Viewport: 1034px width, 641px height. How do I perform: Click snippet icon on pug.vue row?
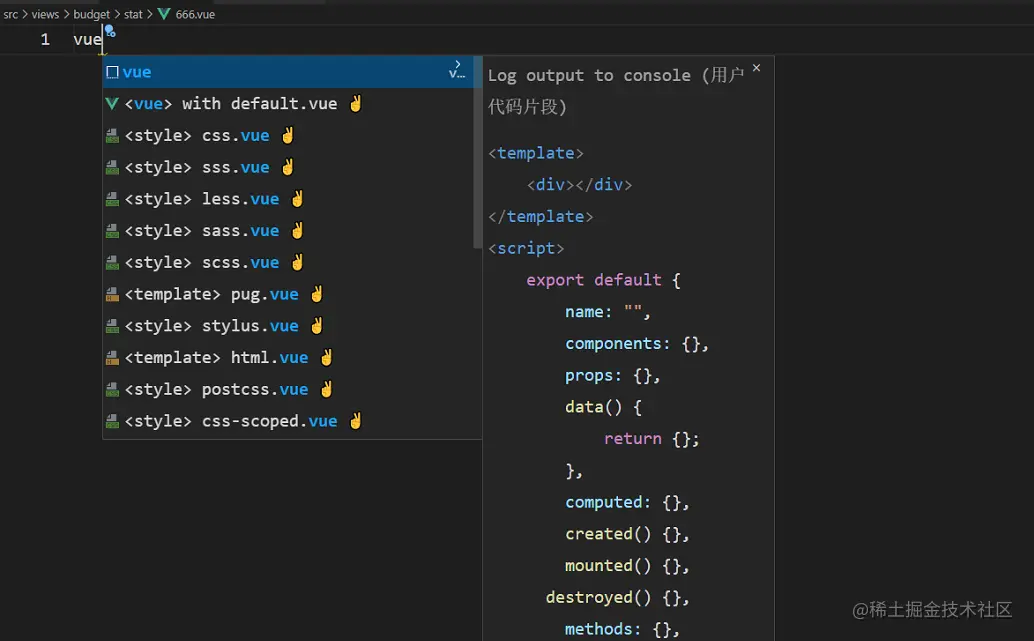pyautogui.click(x=112, y=294)
